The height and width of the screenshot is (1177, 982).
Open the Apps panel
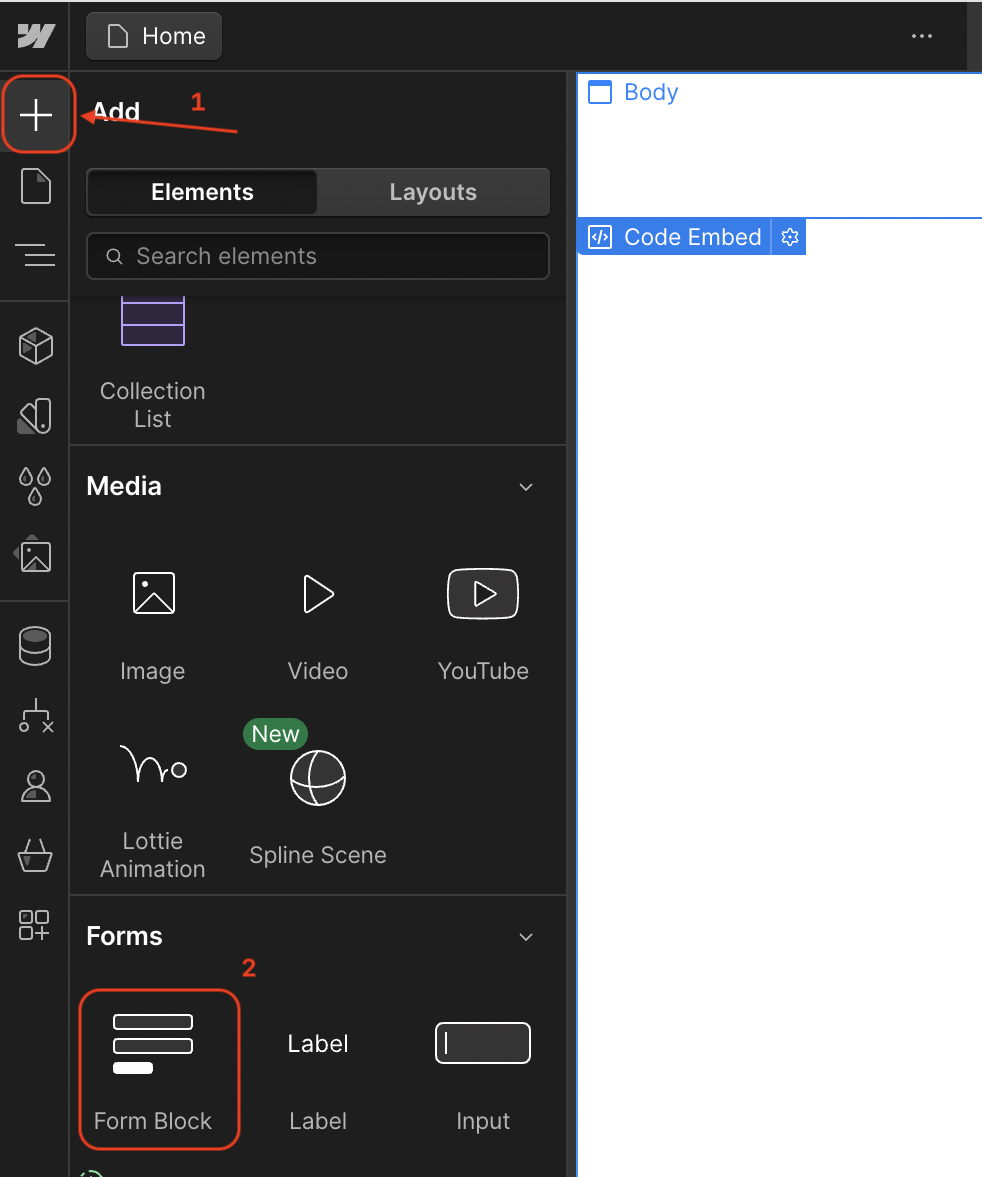pos(36,927)
